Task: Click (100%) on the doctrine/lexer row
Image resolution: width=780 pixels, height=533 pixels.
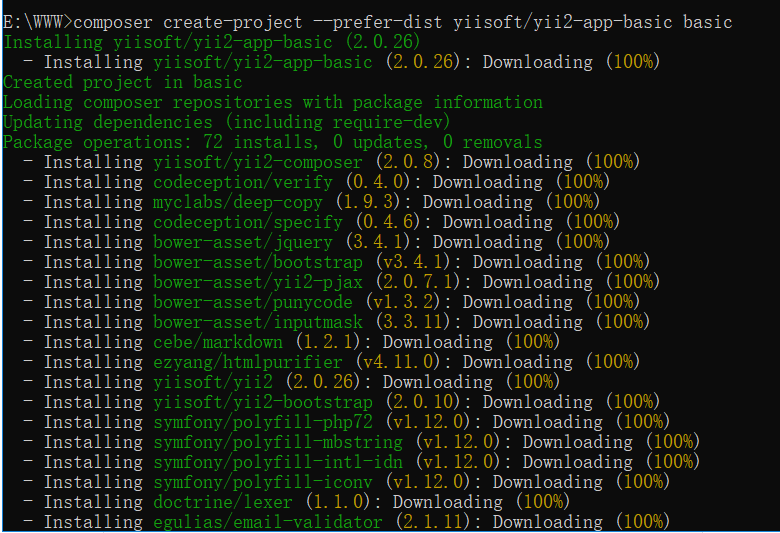Action: 543,502
